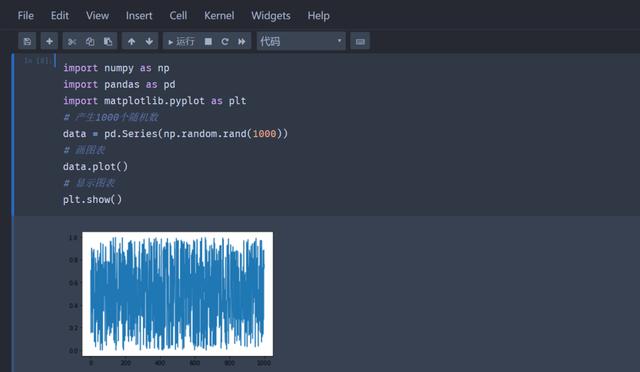
Task: Click the comment containing 1000 above data line
Action: pyautogui.click(x=111, y=117)
